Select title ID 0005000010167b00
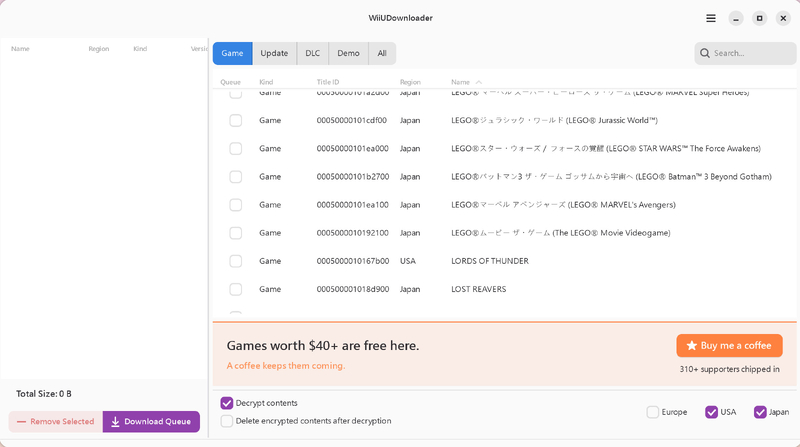 coord(353,261)
